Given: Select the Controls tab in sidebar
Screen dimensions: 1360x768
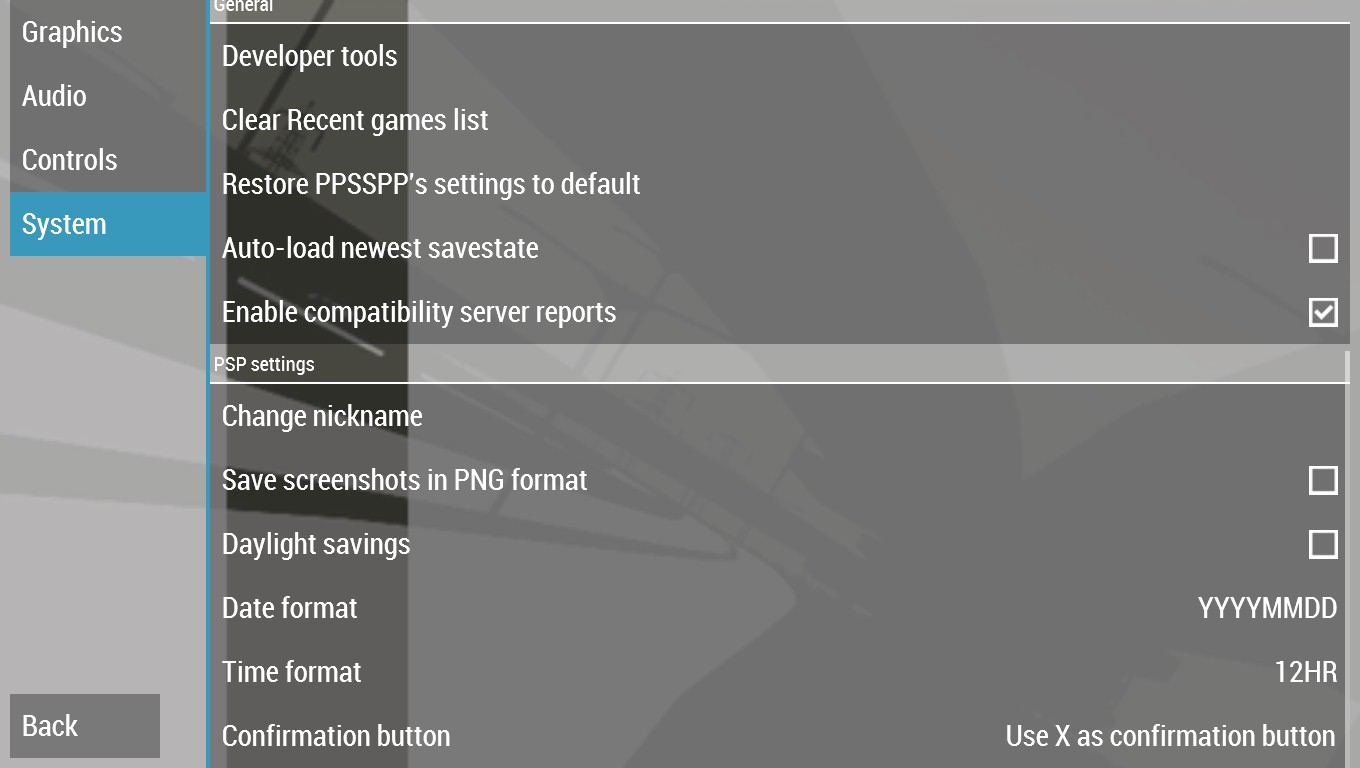Looking at the screenshot, I should click(70, 160).
